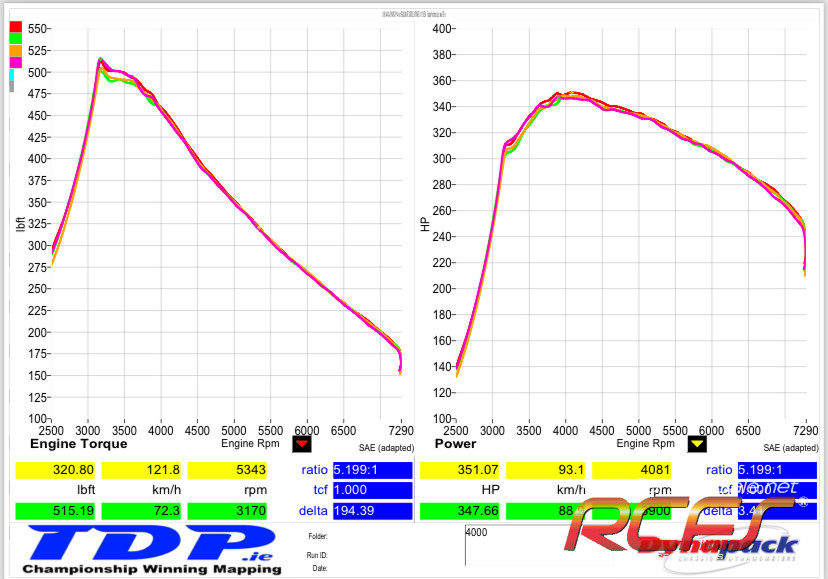
Task: Select the magenta run legend swatch
Action: (x=16, y=63)
